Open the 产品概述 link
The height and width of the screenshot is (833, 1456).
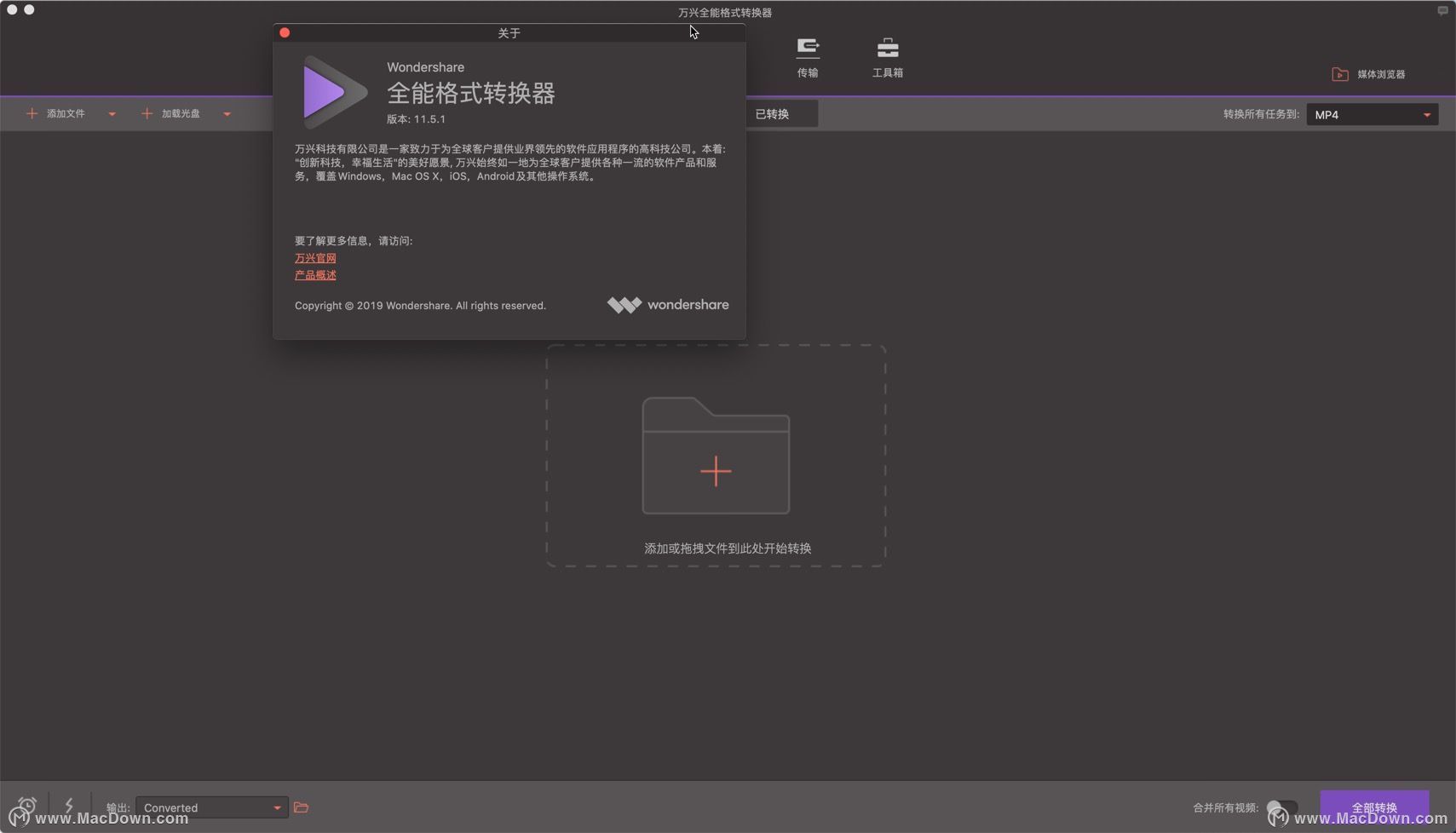coord(315,275)
